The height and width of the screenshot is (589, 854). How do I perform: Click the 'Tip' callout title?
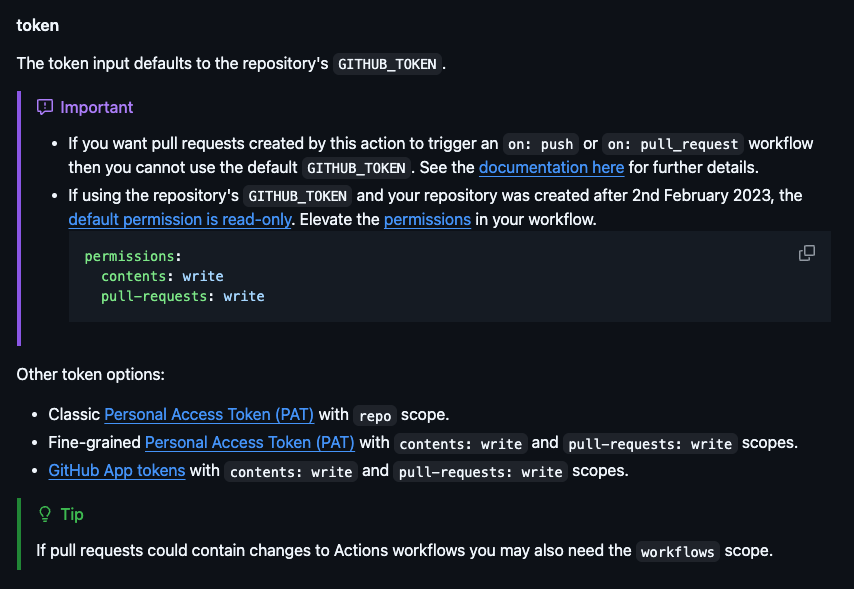[x=72, y=514]
